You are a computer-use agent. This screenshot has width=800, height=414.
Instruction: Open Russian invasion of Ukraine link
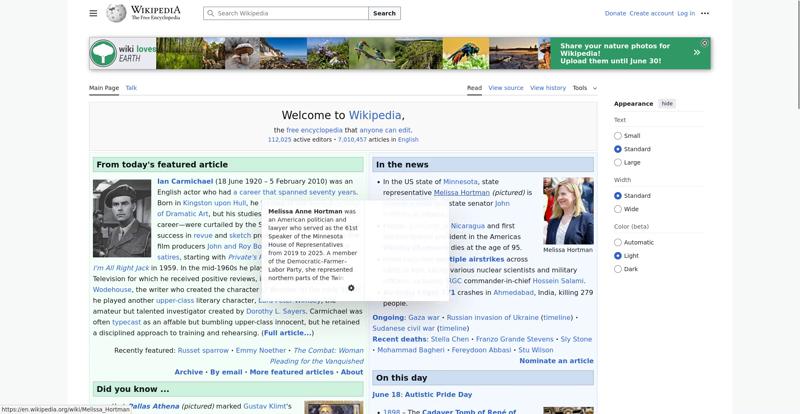(492, 317)
